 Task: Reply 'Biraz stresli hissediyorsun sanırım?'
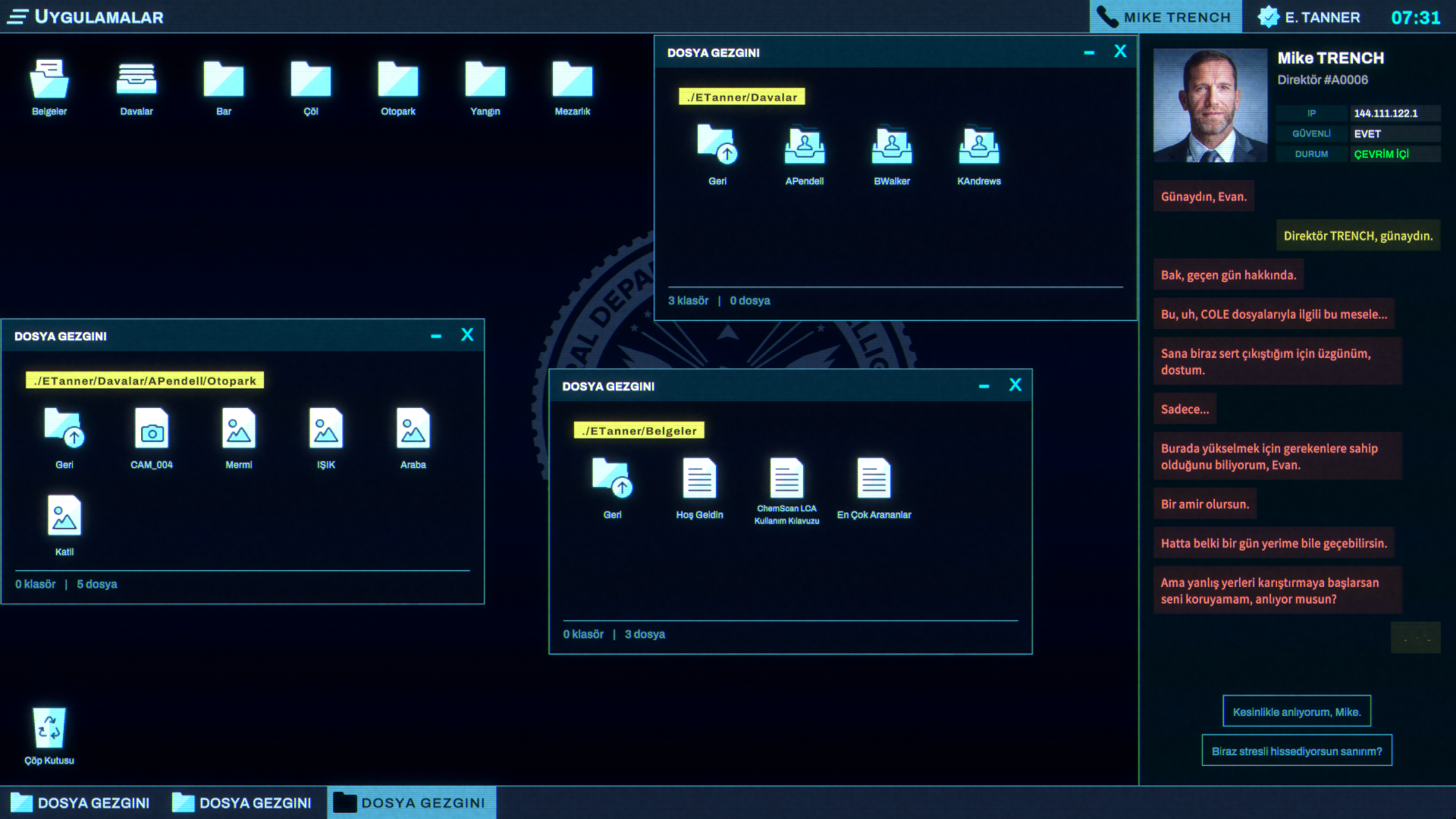click(x=1297, y=751)
